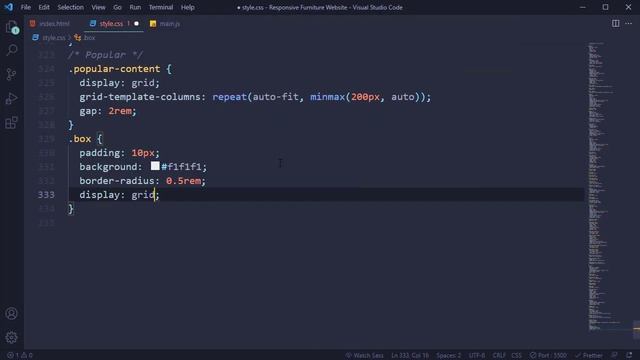Click the UTF-8 encoding selector
The image size is (640, 360).
477,356
